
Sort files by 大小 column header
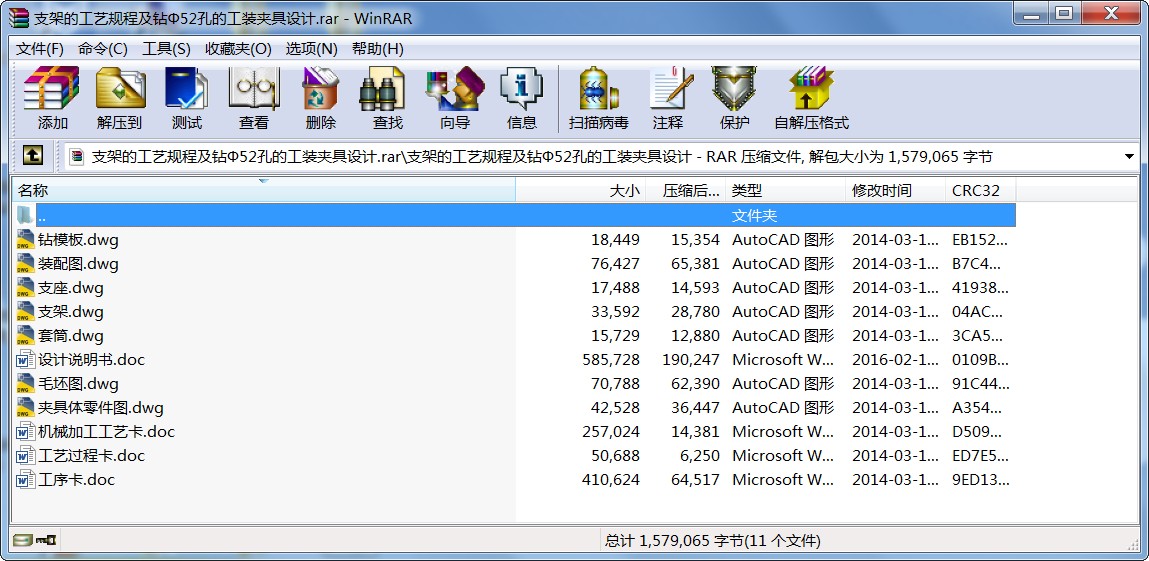click(x=580, y=190)
